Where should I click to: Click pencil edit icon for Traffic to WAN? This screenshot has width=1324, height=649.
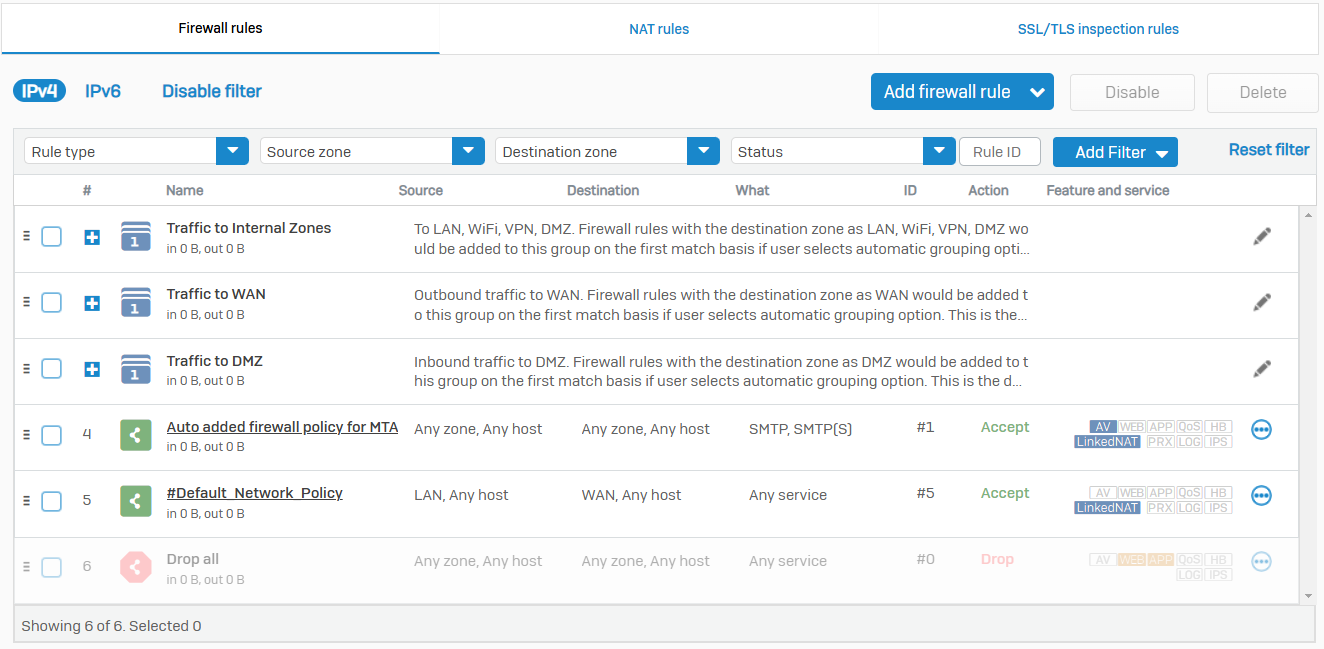tap(1262, 302)
